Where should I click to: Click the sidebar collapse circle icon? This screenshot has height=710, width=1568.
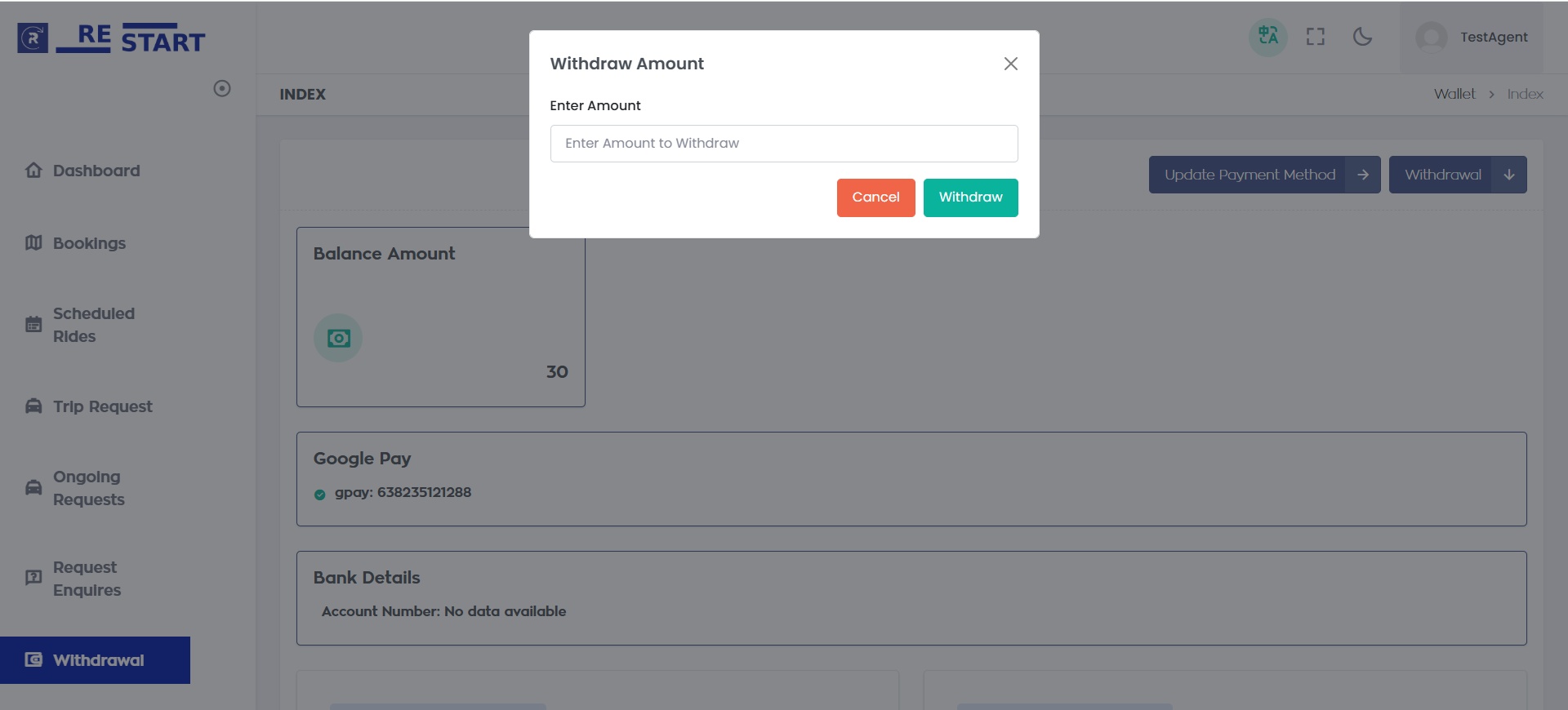pos(222,88)
